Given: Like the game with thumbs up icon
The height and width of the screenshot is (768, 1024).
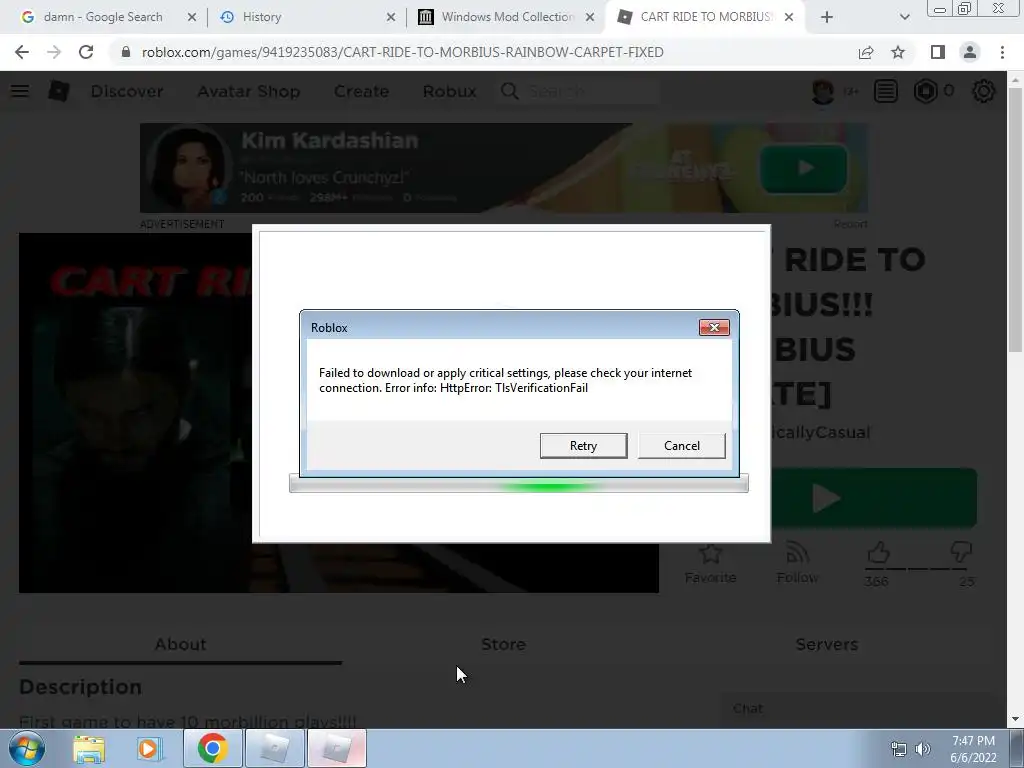Looking at the screenshot, I should 878,552.
